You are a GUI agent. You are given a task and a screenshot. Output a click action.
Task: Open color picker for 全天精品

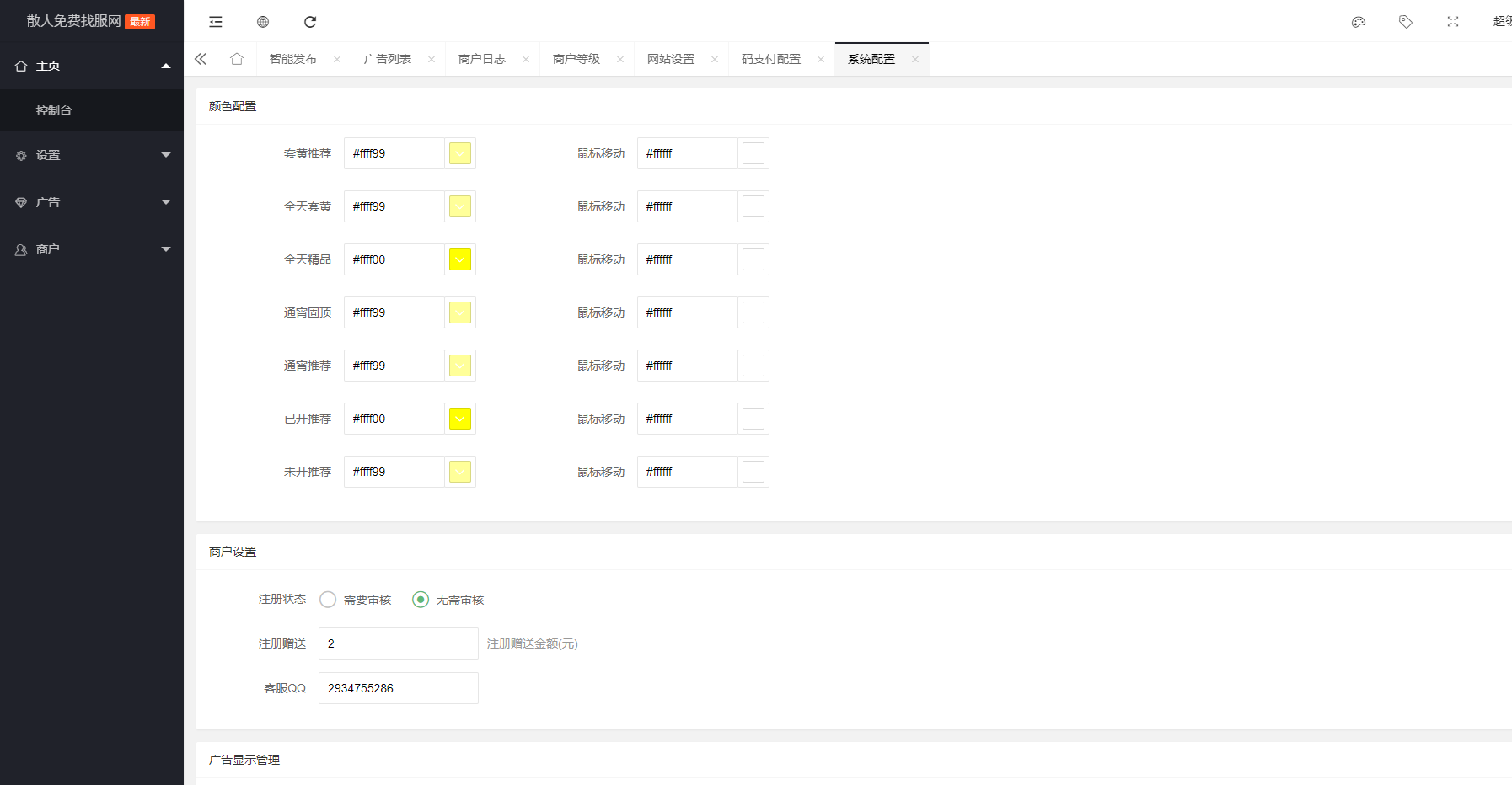coord(460,259)
